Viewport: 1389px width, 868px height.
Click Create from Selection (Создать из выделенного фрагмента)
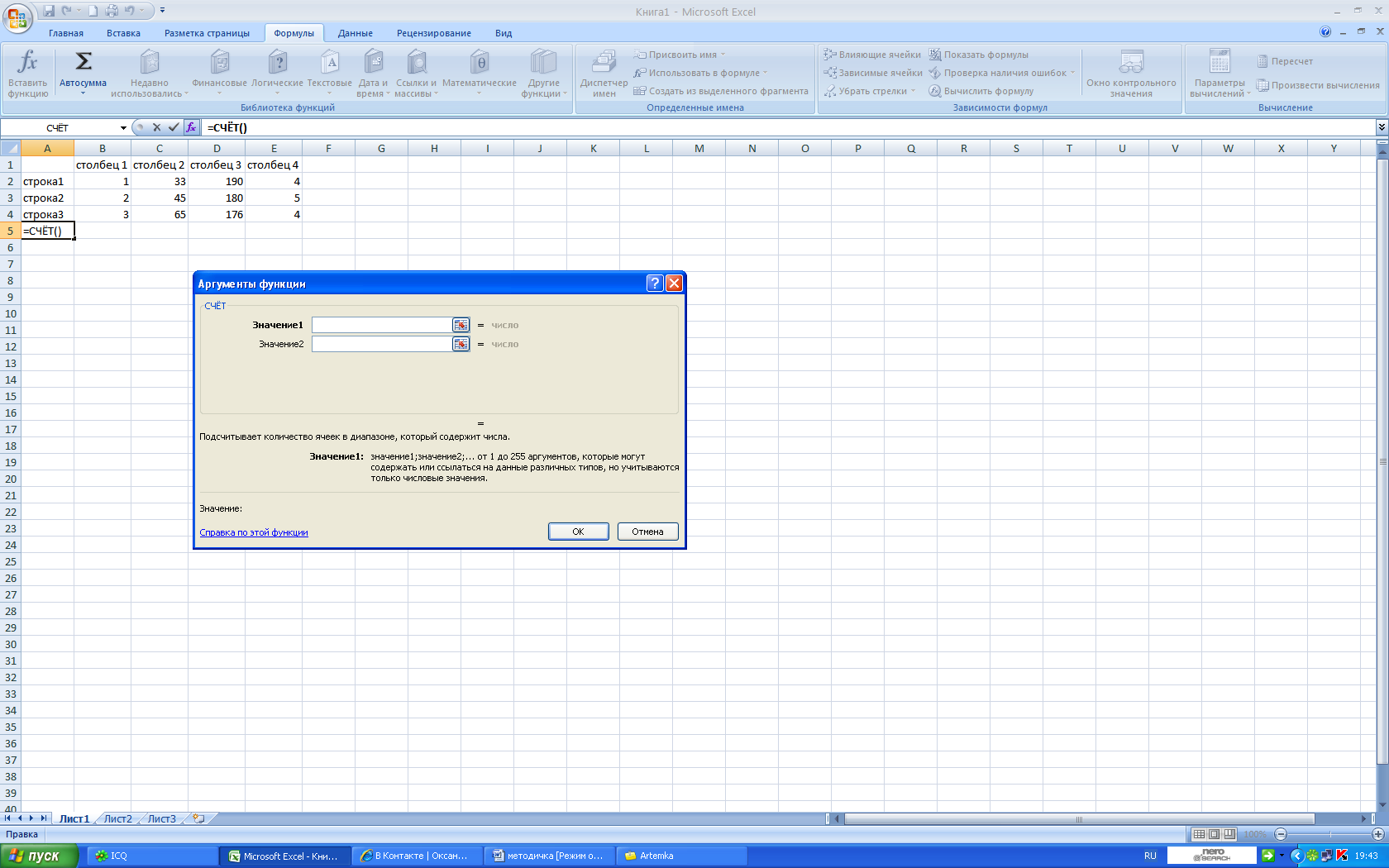721,91
